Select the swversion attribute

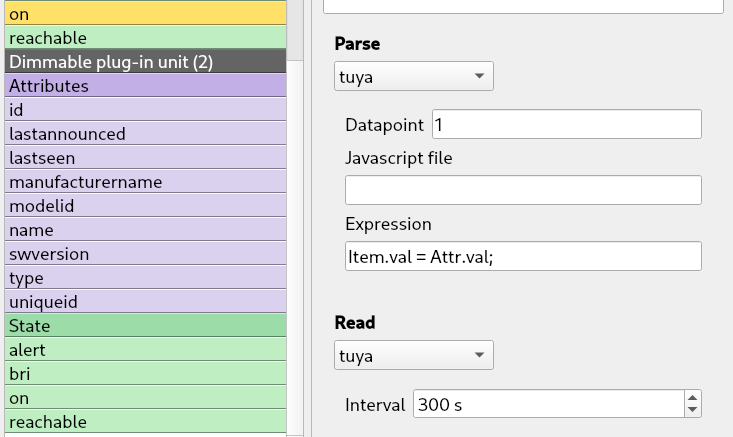coord(145,254)
